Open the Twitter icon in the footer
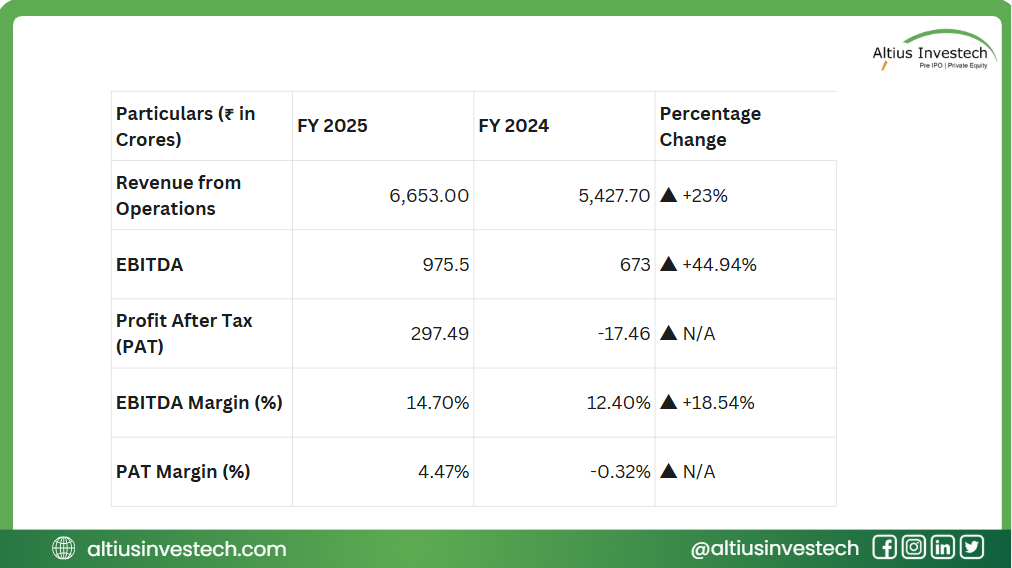The height and width of the screenshot is (568, 1012). coord(971,547)
